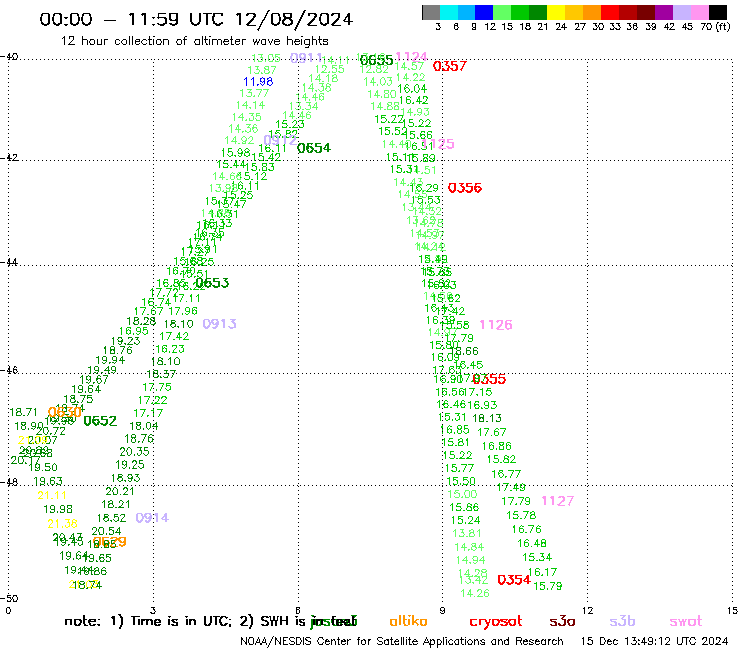The height and width of the screenshot is (650, 740).
Task: Click the chart title date 12/08/2024
Action: click(294, 19)
